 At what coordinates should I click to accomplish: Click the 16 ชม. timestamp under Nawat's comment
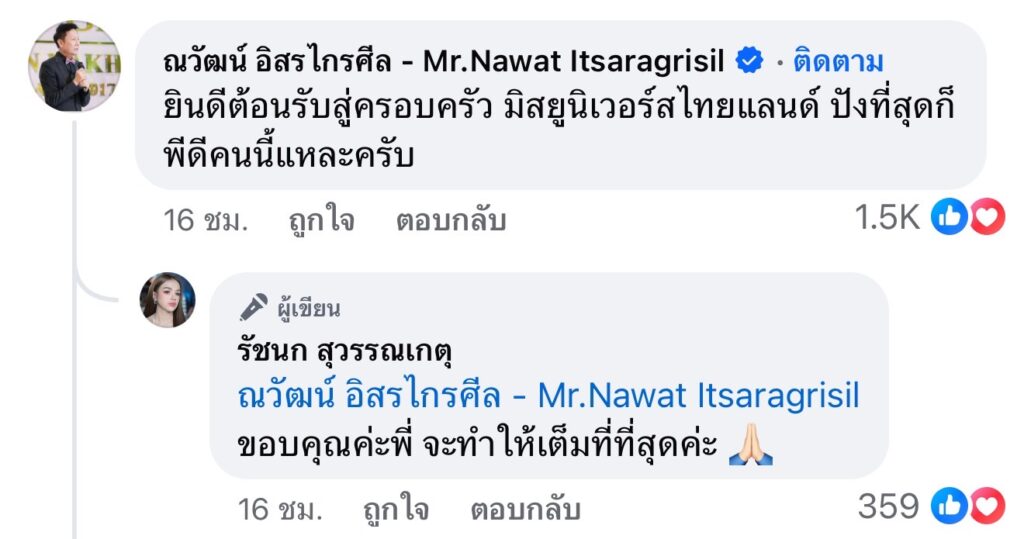205,221
